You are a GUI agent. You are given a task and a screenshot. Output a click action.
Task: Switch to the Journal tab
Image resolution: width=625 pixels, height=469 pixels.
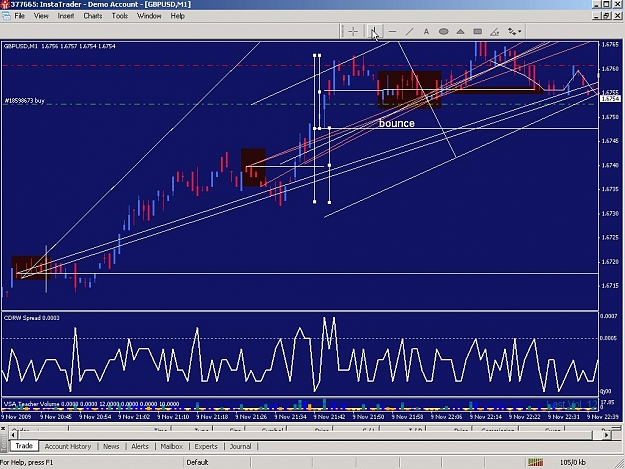[240, 446]
